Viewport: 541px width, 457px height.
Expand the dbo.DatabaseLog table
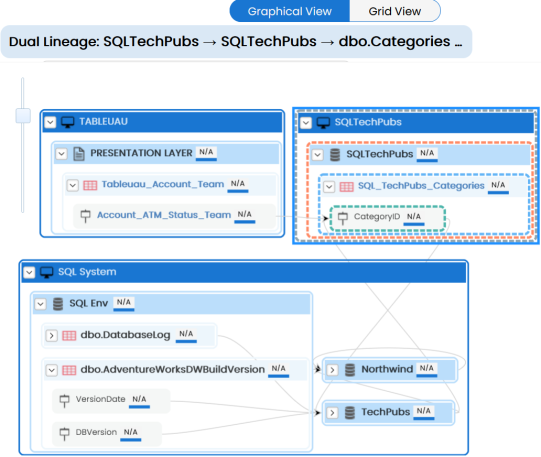point(51,336)
